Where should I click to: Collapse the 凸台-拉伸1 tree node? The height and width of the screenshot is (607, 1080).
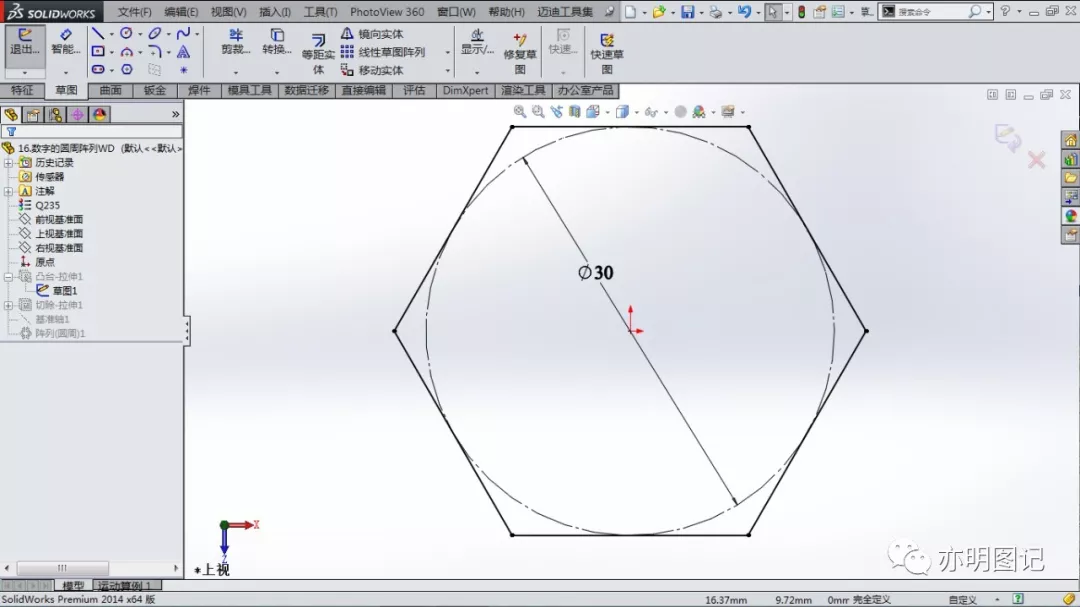pos(8,277)
